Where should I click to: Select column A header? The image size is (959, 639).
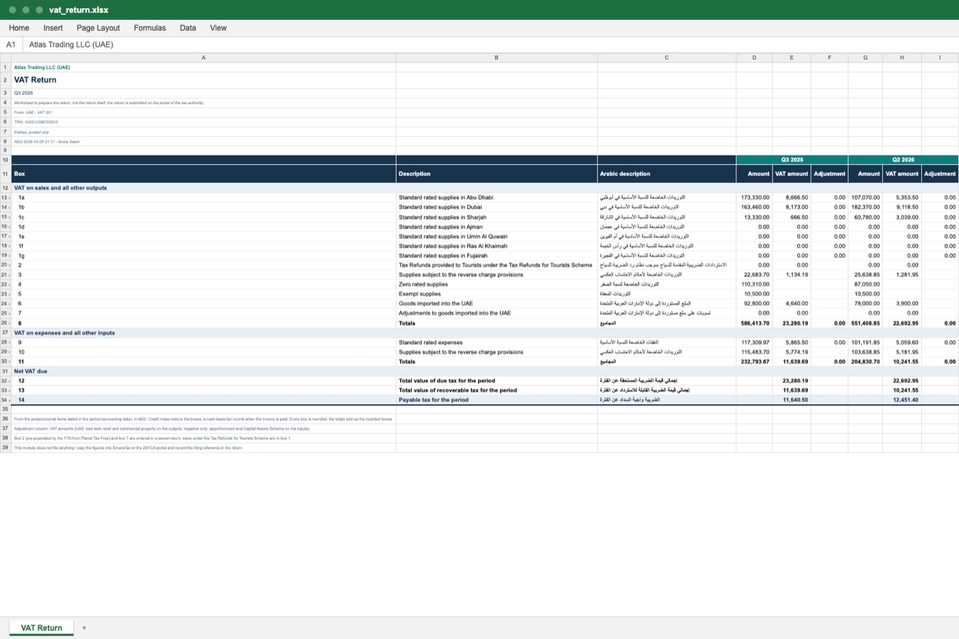tap(204, 57)
